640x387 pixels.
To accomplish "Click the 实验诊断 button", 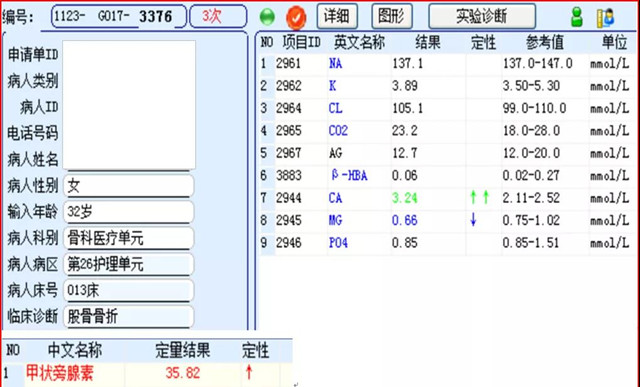I will (482, 16).
